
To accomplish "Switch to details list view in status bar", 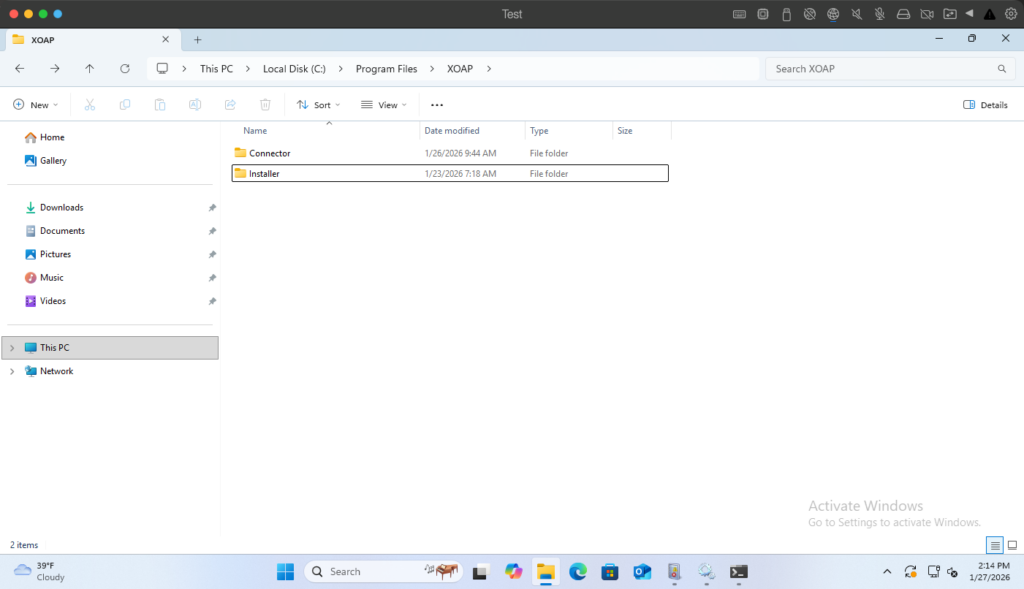I will 995,545.
